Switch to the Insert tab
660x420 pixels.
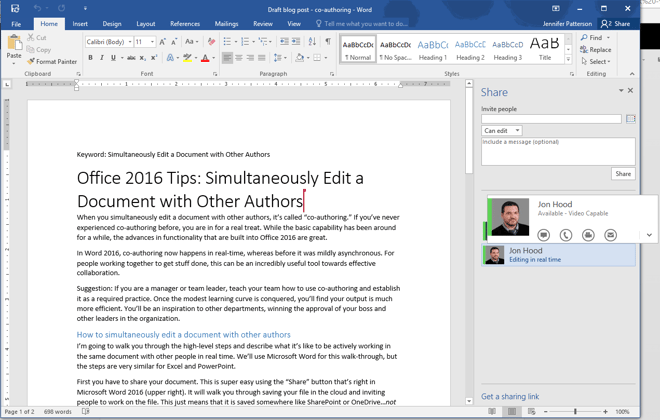pos(80,24)
